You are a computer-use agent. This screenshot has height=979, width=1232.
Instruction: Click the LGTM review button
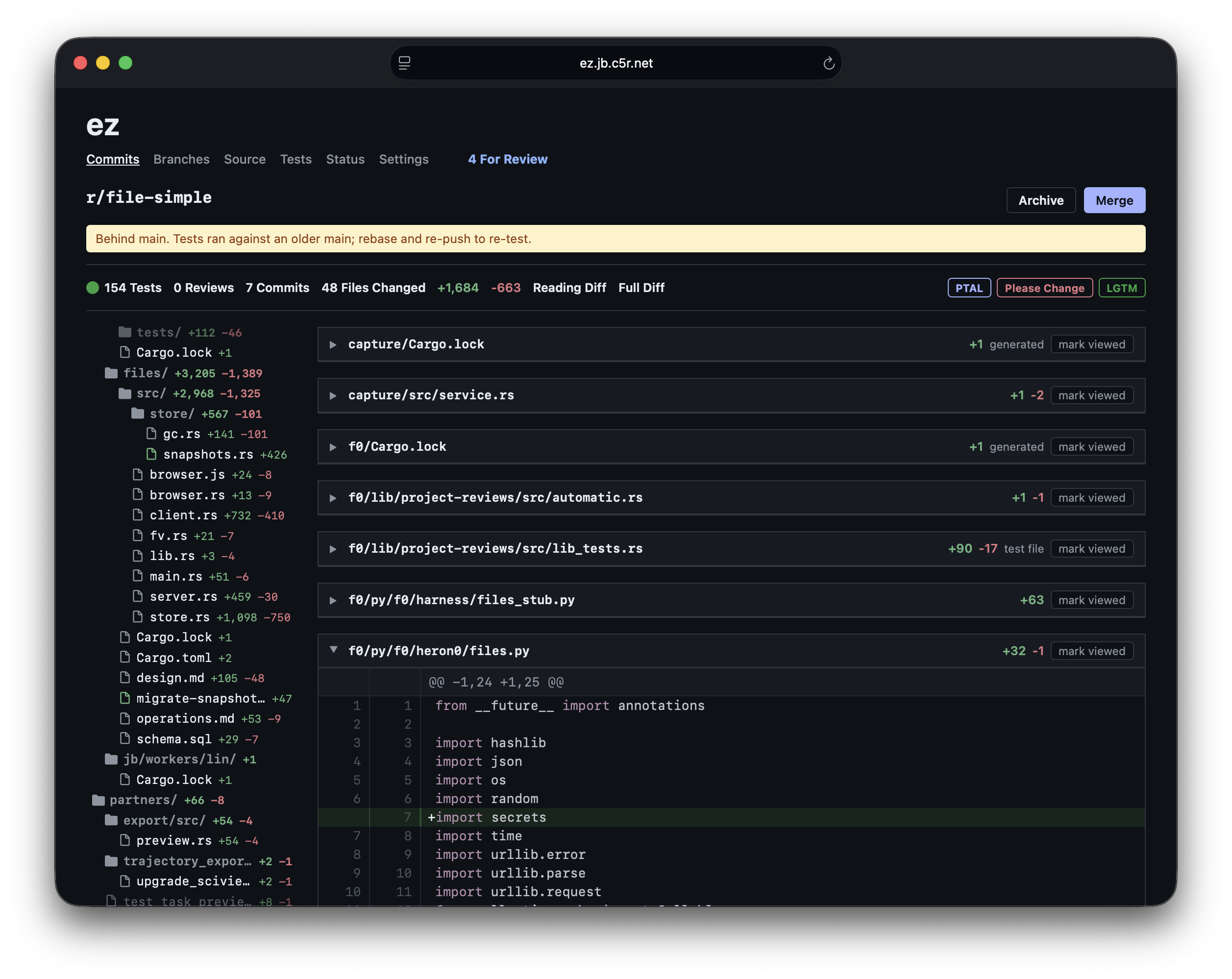[1121, 288]
